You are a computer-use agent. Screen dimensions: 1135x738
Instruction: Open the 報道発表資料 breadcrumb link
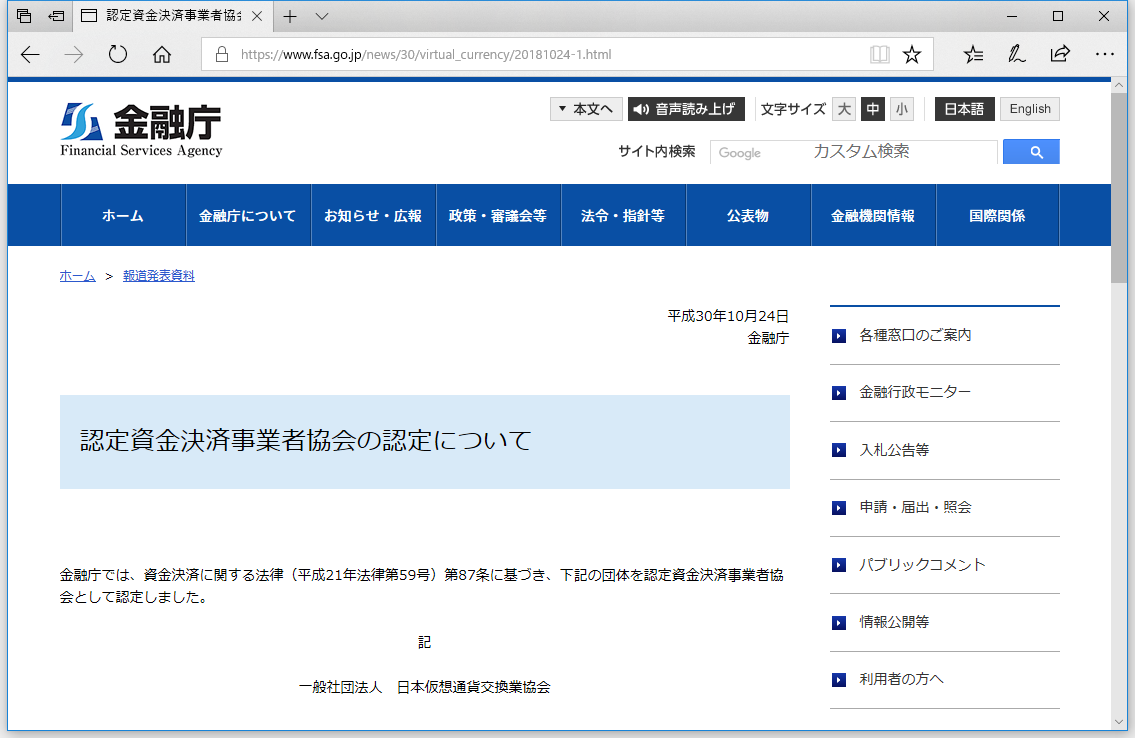(158, 276)
